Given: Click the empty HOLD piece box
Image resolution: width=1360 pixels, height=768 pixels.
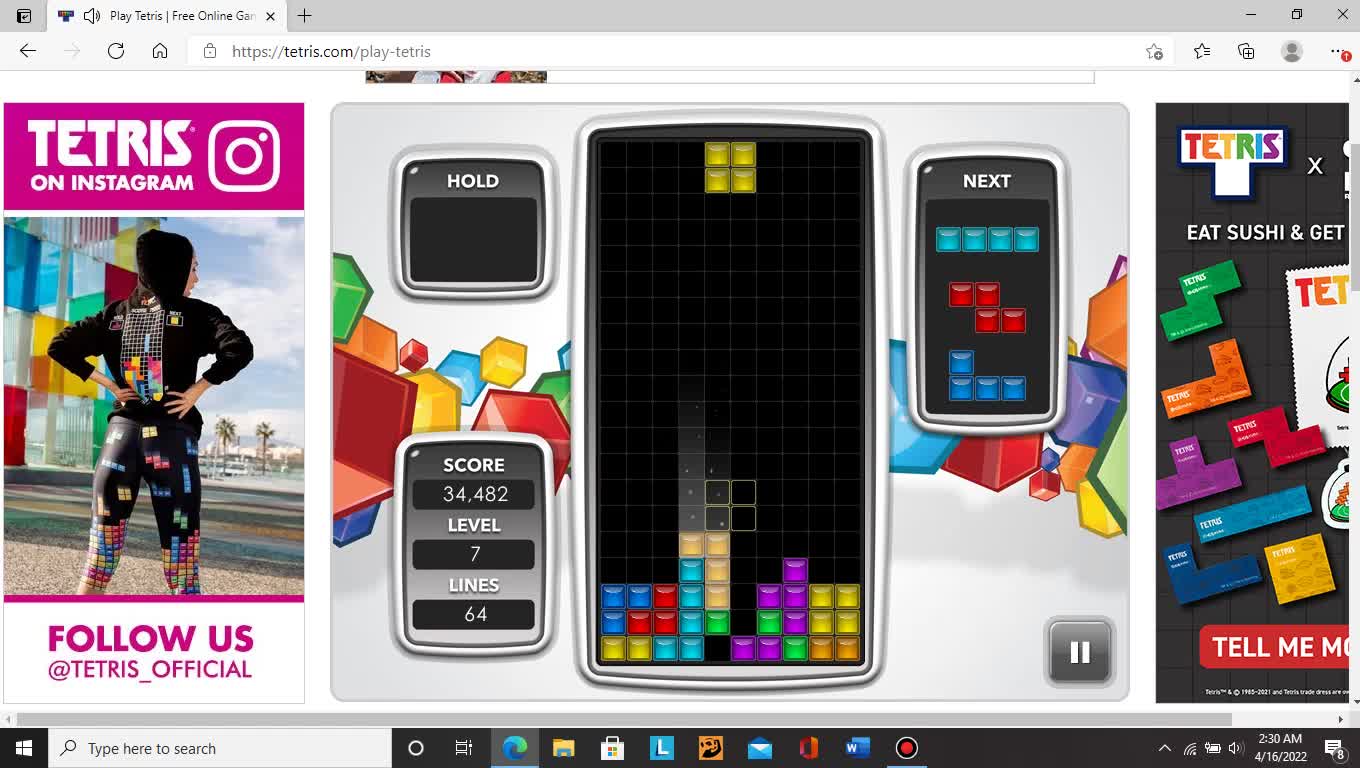Looking at the screenshot, I should click(472, 240).
